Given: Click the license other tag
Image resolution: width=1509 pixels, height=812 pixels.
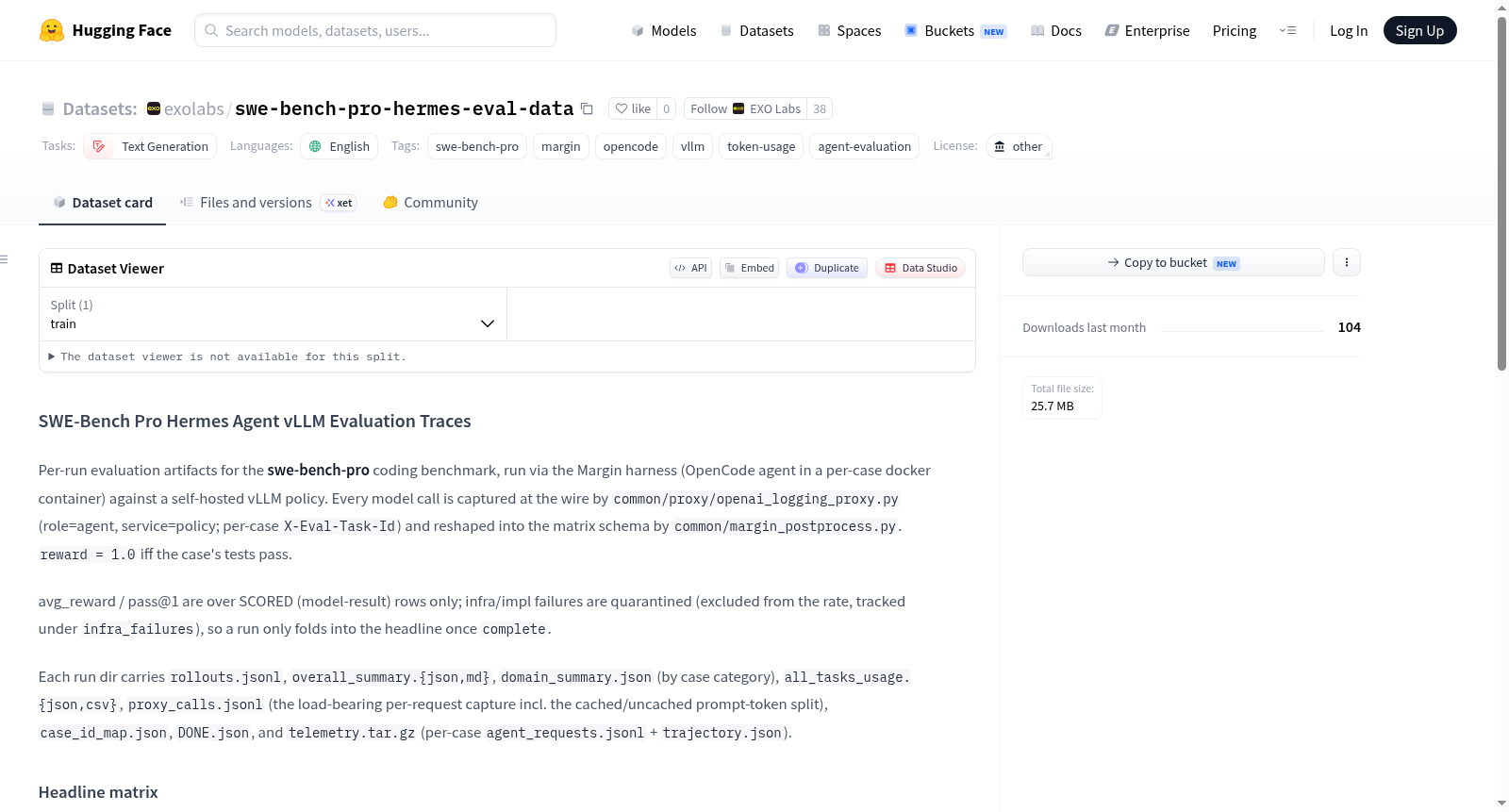Looking at the screenshot, I should coord(1019,146).
